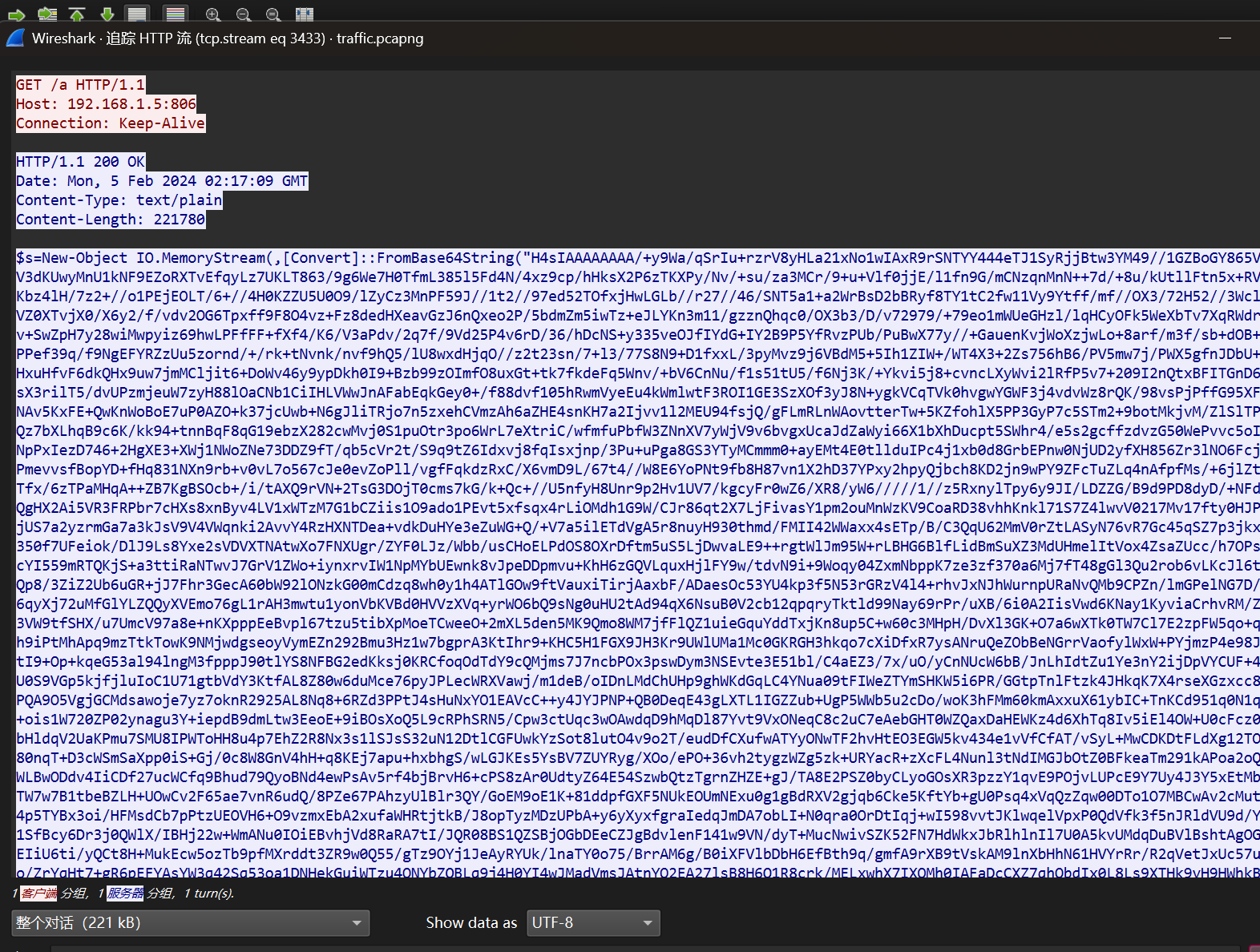Click the go-forward green arrow icon
The image size is (1260, 952).
click(17, 14)
